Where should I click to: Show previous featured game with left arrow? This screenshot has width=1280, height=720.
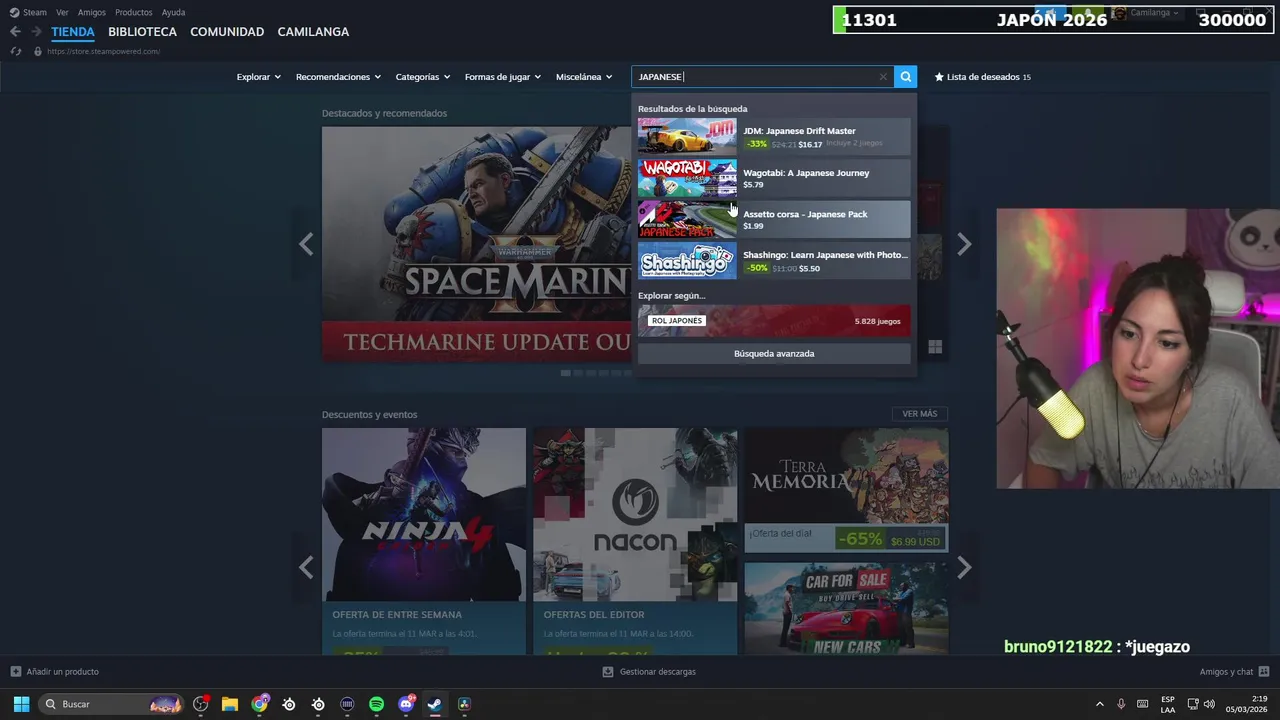coord(306,244)
